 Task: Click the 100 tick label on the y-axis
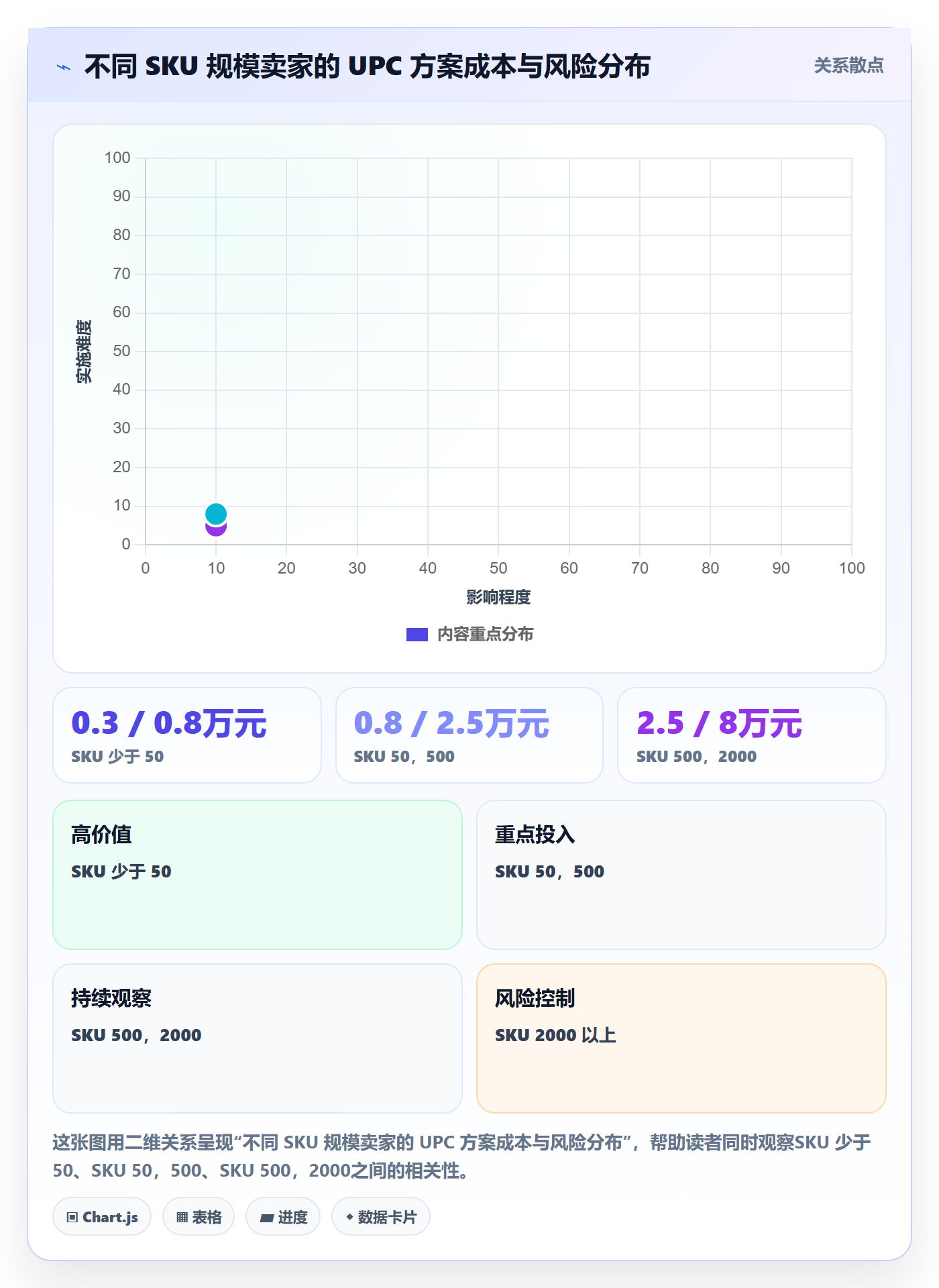(x=117, y=158)
